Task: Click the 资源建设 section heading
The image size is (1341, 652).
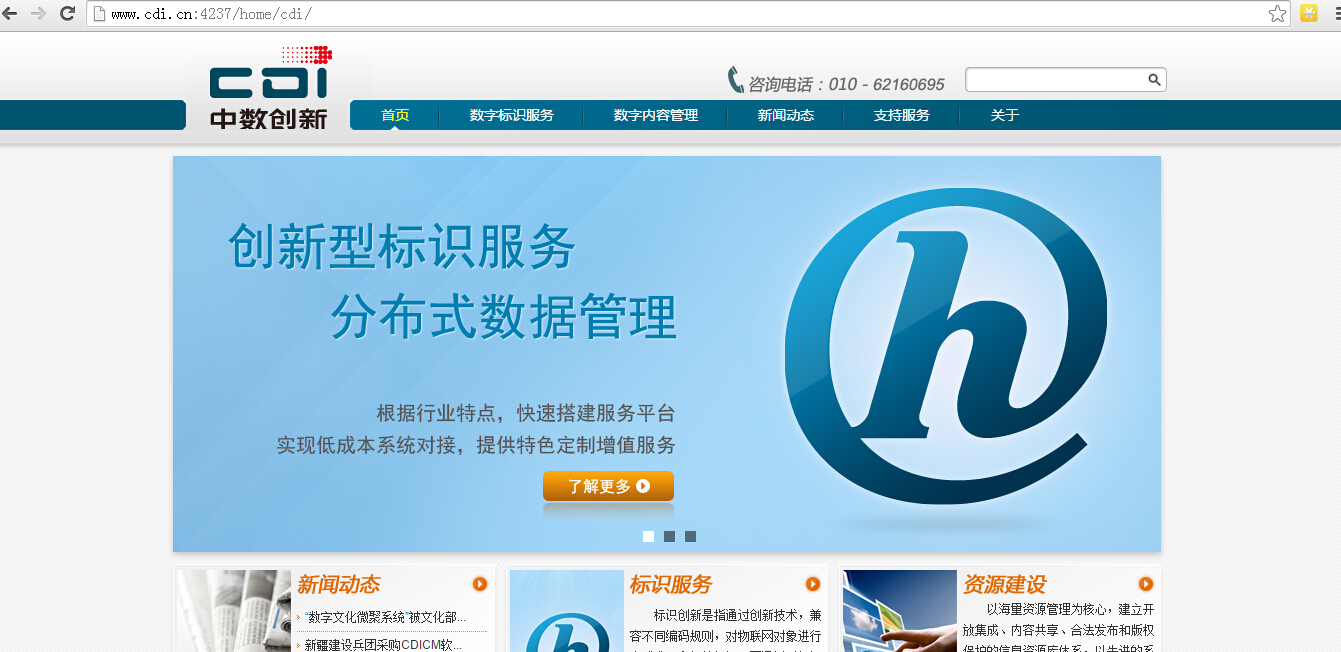Action: point(1004,584)
